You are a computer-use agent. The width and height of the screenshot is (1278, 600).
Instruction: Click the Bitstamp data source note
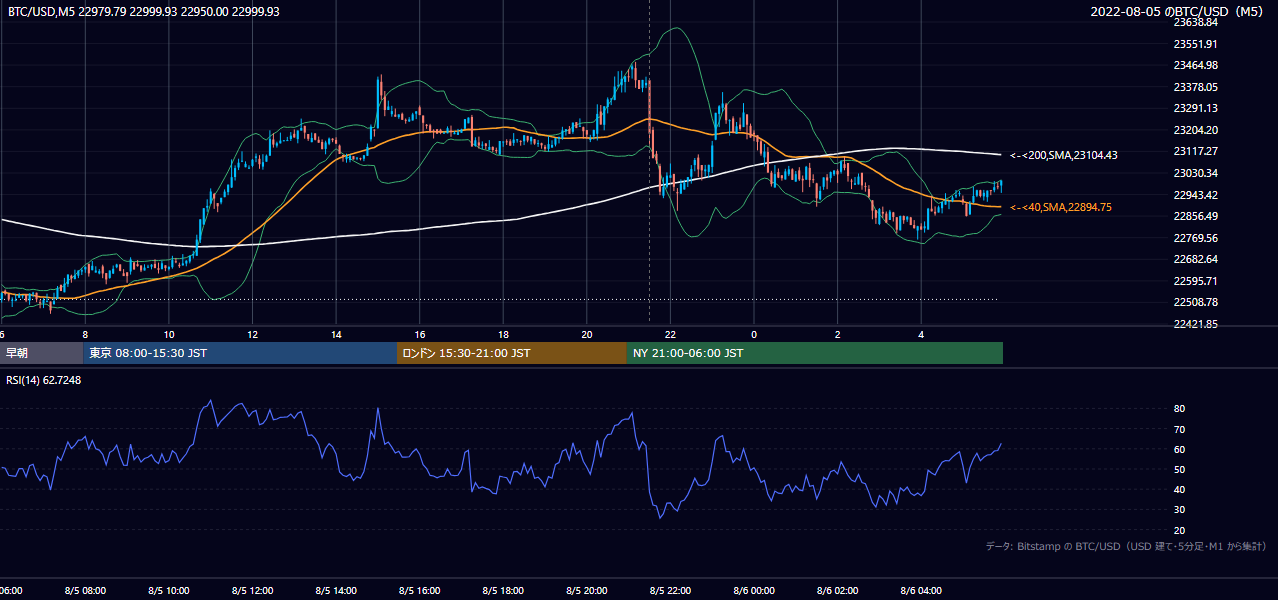point(1126,546)
